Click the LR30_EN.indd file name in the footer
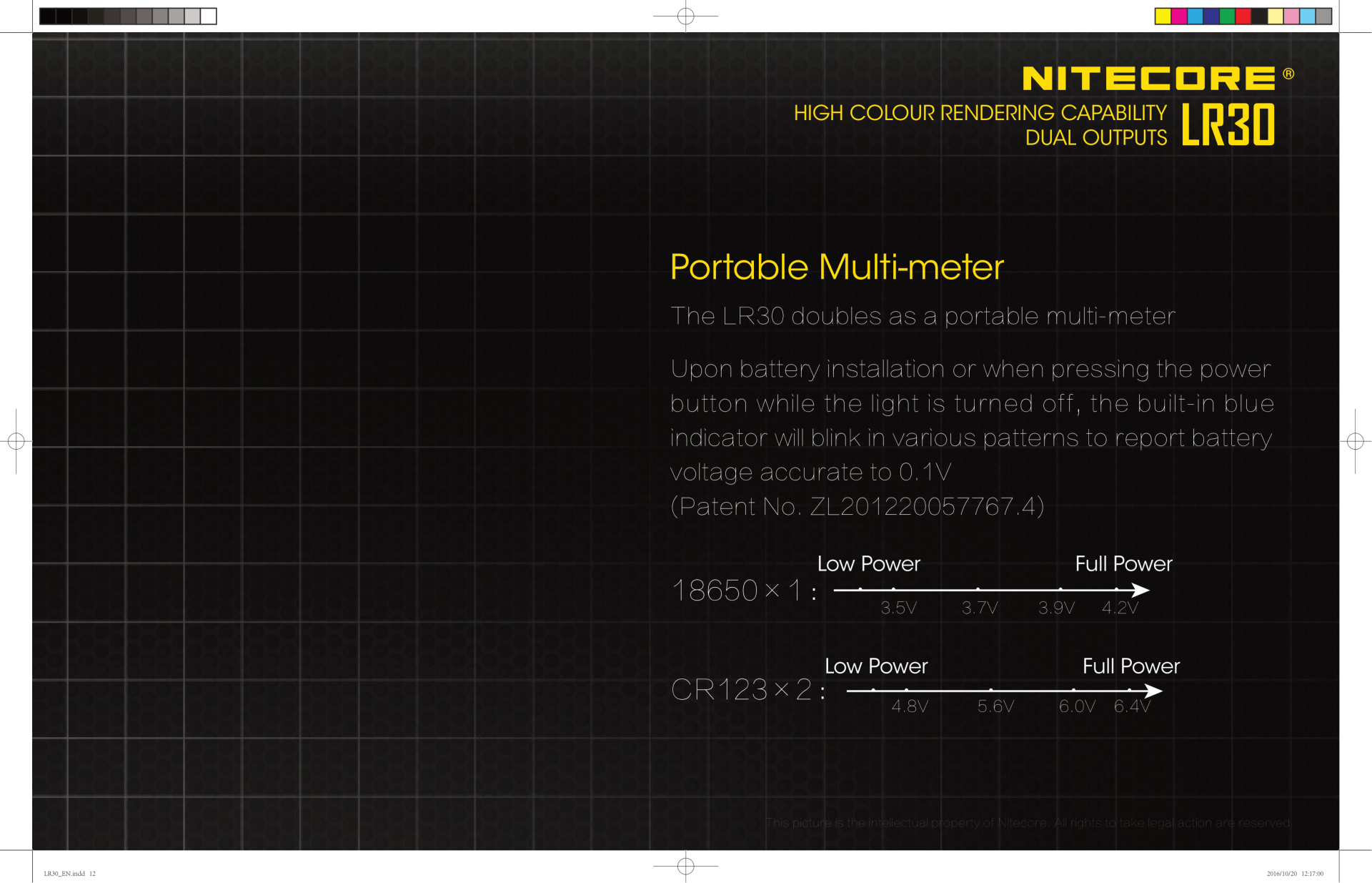The width and height of the screenshot is (1372, 883). pyautogui.click(x=64, y=874)
